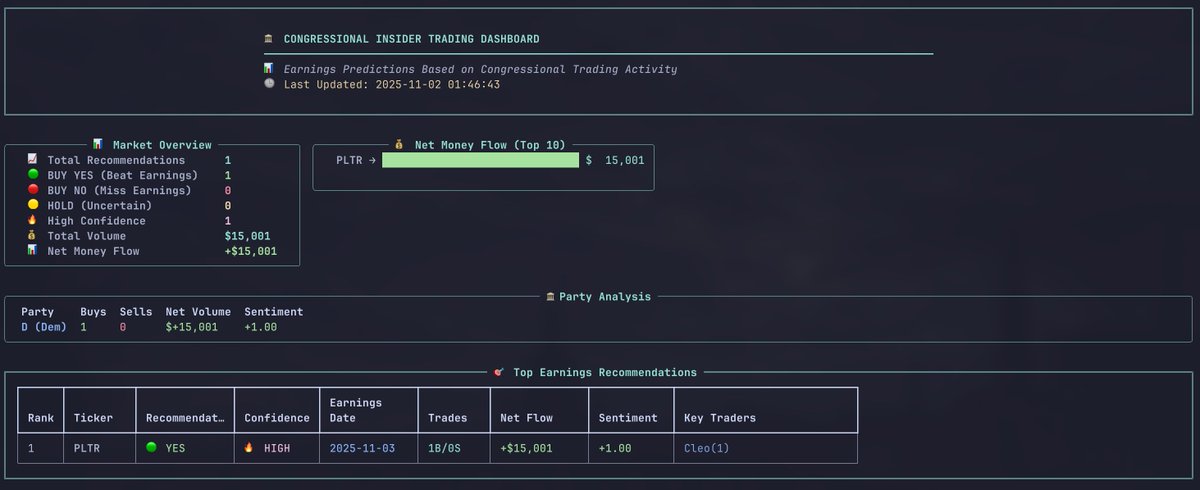Click the Total Recommendations trend icon
The width and height of the screenshot is (1200, 490).
tap(32, 160)
